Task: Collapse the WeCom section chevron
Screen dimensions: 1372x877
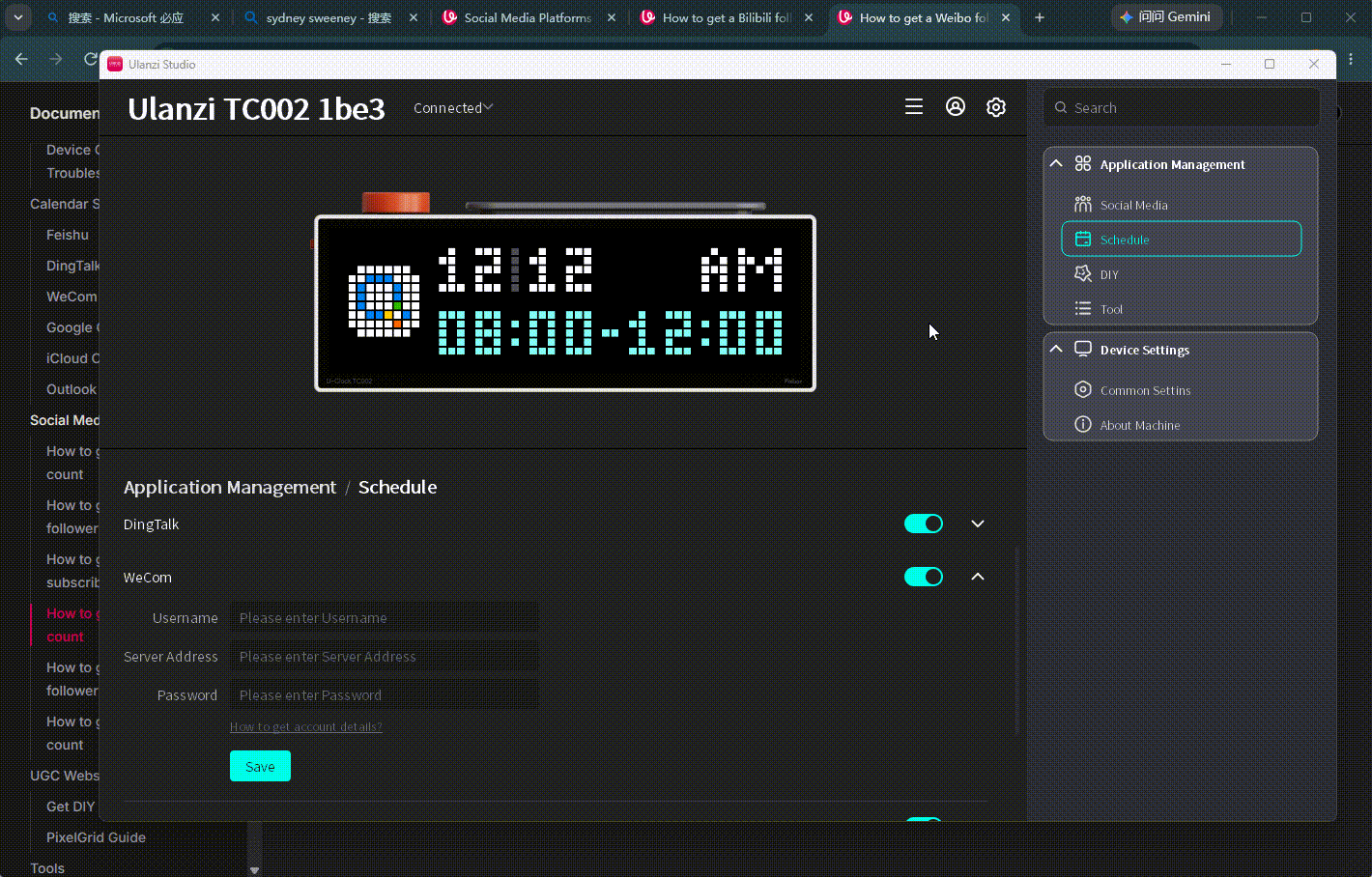Action: point(978,577)
